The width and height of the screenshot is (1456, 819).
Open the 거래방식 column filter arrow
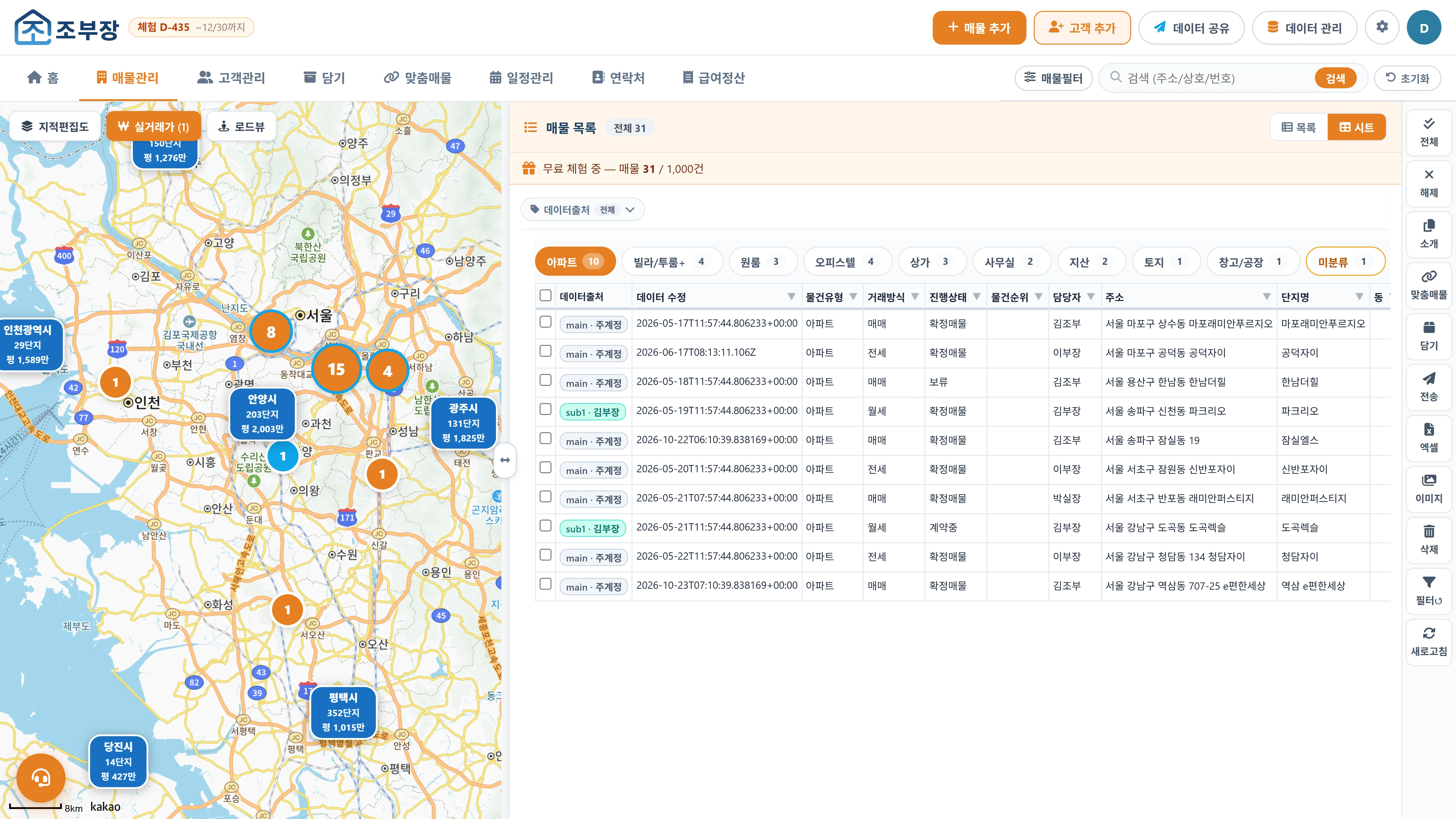(915, 297)
